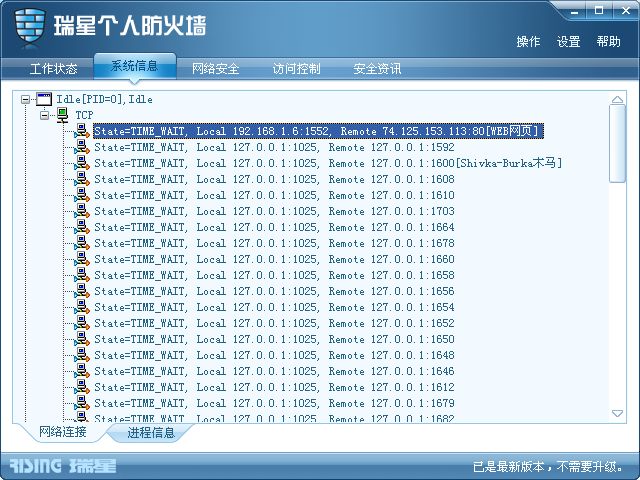Select row with Remote 127.0.0.1:1612
This screenshot has width=640, height=480.
(x=274, y=387)
